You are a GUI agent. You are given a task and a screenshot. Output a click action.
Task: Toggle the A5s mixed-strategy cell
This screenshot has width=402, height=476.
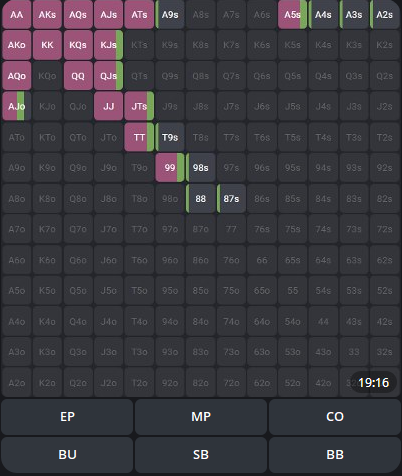click(x=292, y=15)
